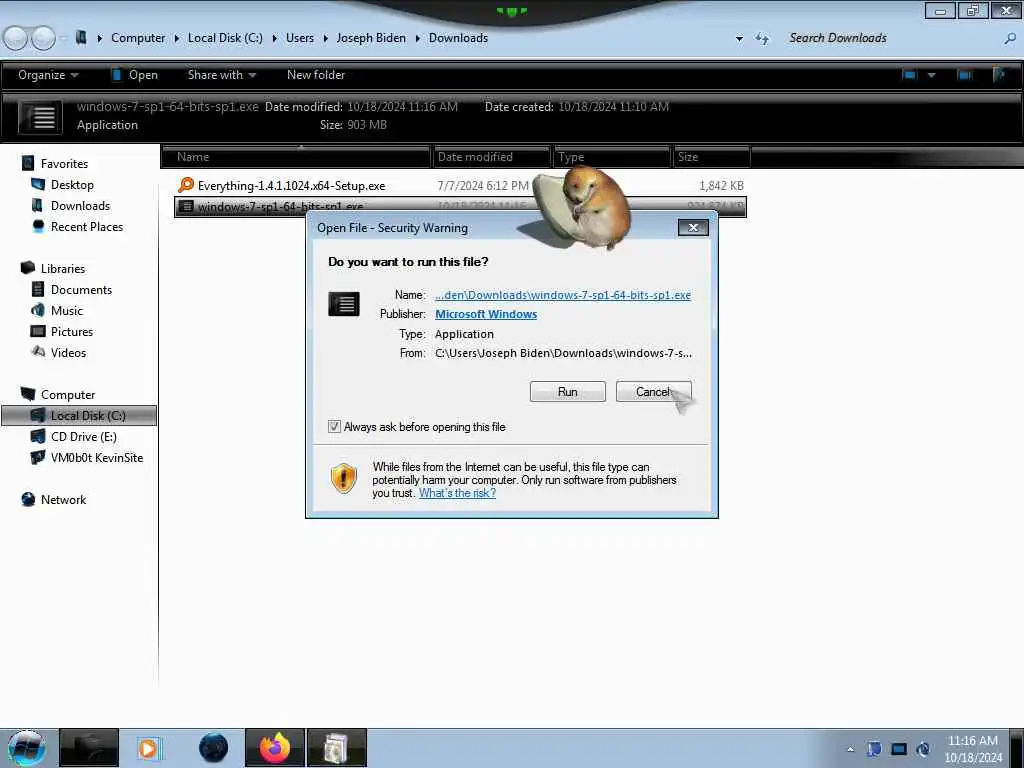Open the Pictures library
Image resolution: width=1024 pixels, height=768 pixels.
(72, 331)
